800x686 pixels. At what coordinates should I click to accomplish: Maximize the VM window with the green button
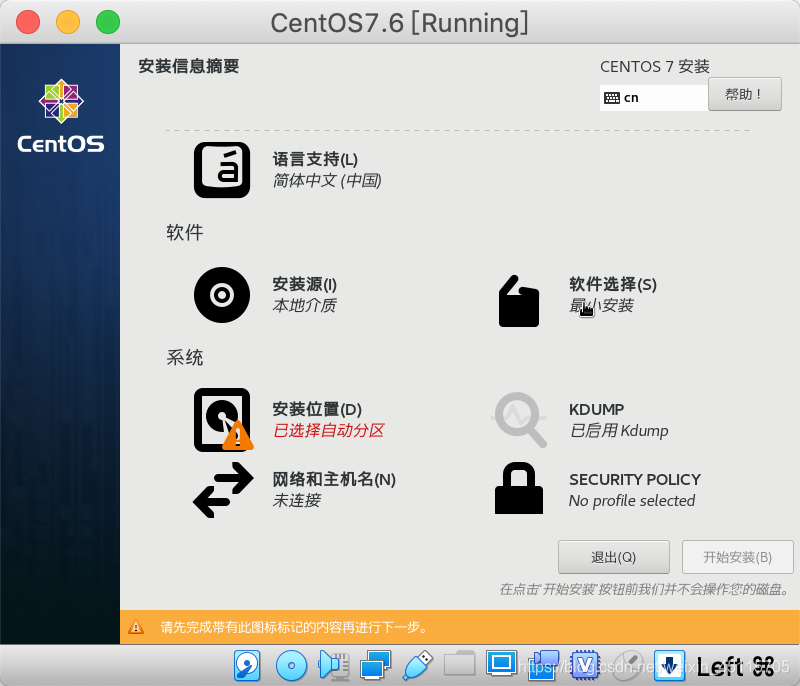108,22
